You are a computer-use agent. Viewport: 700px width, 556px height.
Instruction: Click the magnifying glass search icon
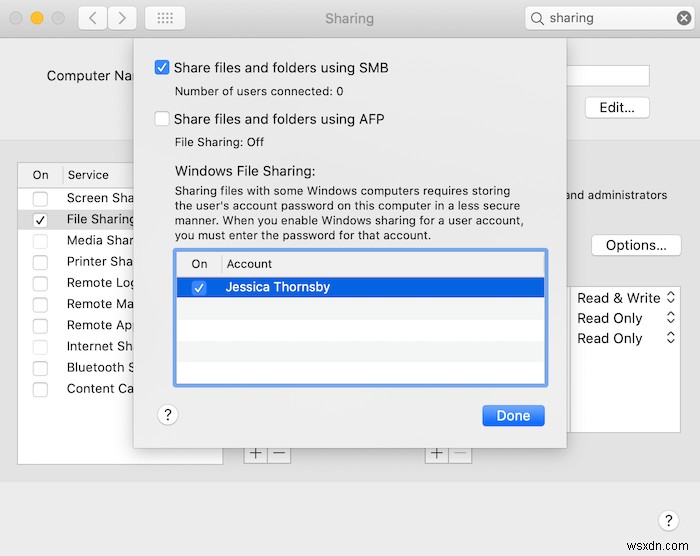[x=537, y=18]
